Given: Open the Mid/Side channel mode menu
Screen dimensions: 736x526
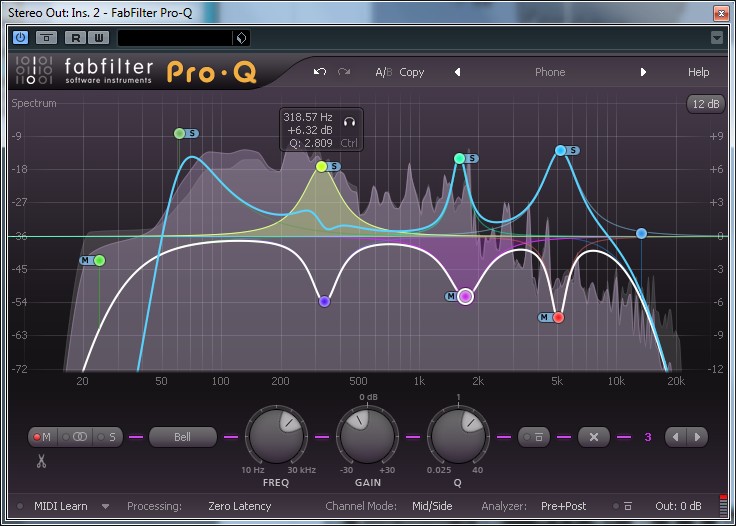Looking at the screenshot, I should tap(432, 506).
